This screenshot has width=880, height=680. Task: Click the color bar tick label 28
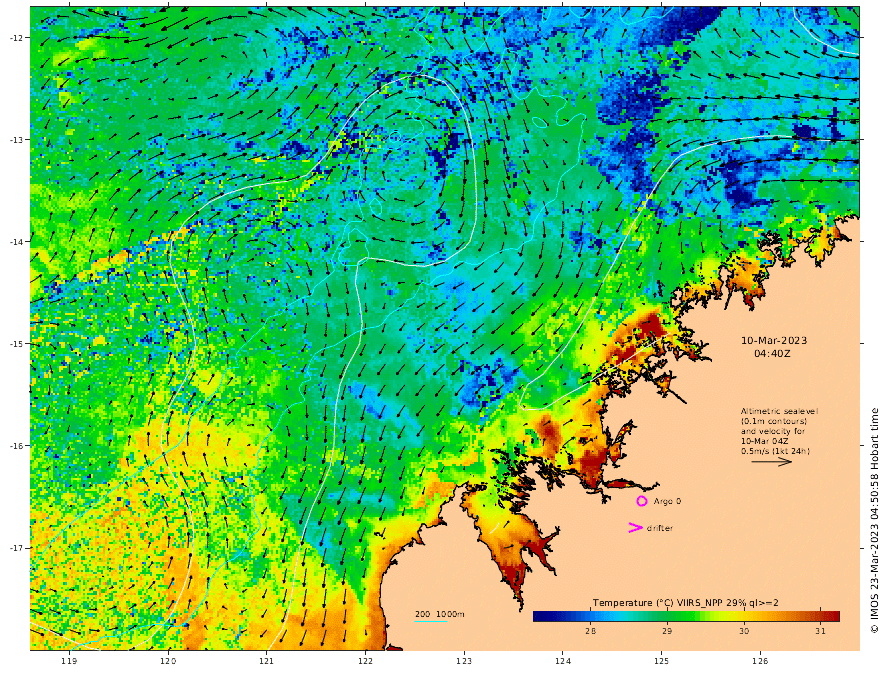pos(590,631)
